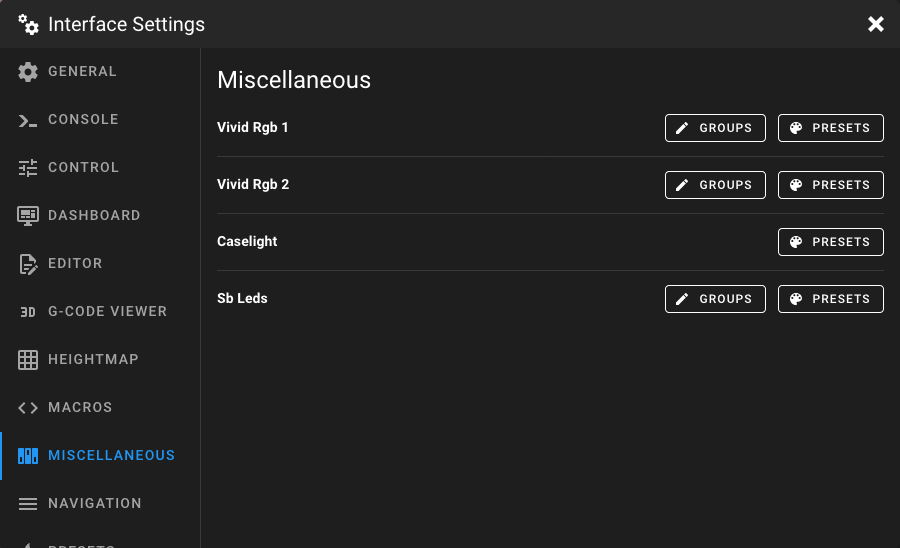Click the General gear icon

coord(28,72)
